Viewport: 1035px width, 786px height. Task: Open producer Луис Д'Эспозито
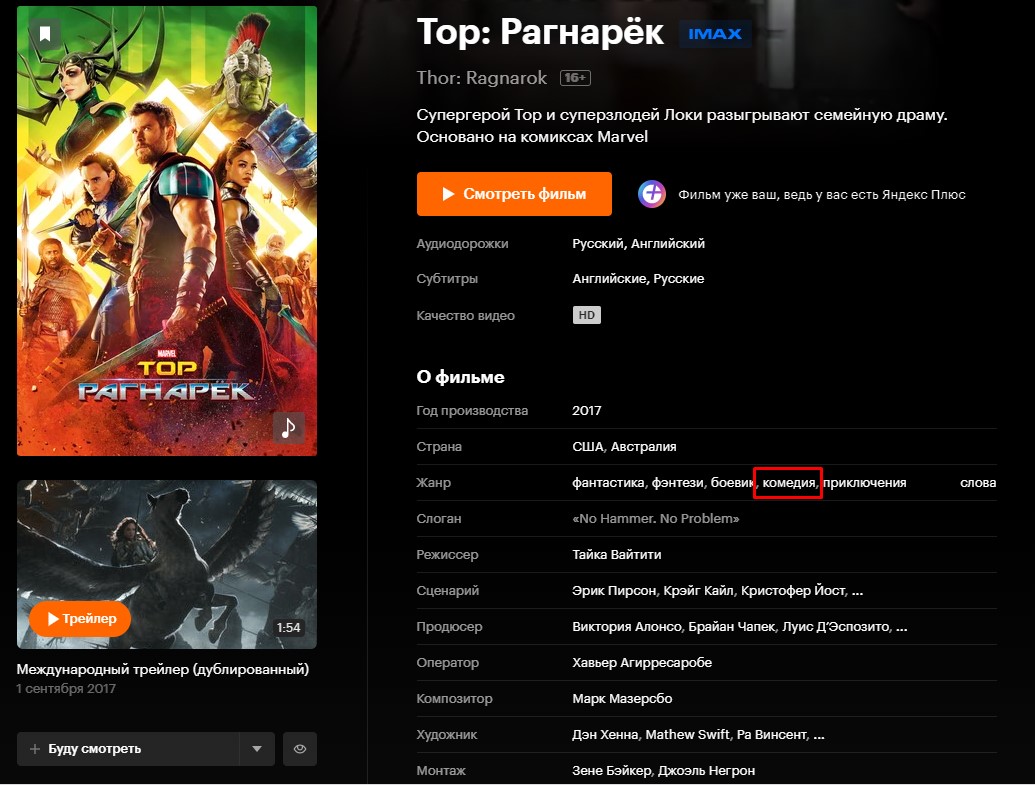coord(836,626)
